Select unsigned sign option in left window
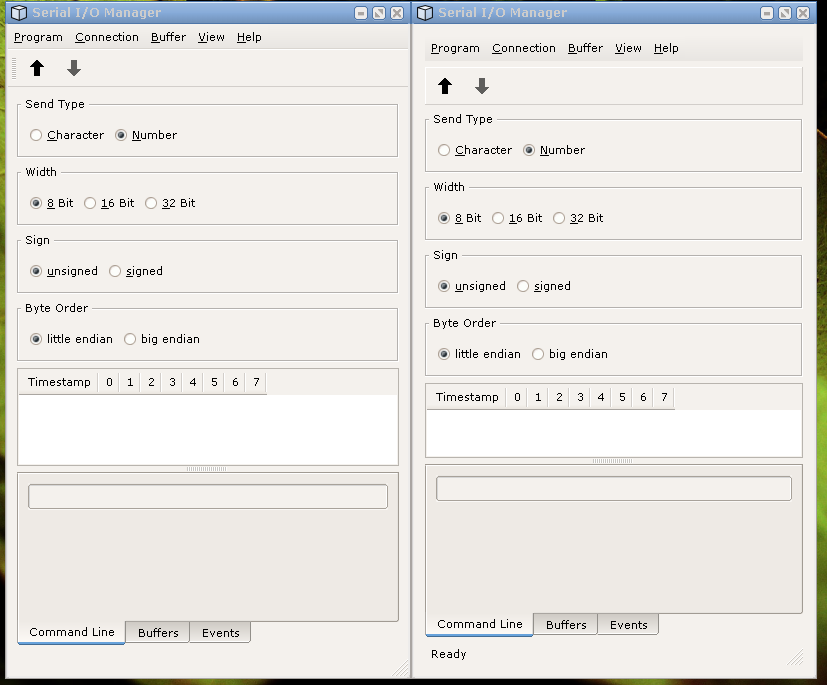 [x=64, y=271]
